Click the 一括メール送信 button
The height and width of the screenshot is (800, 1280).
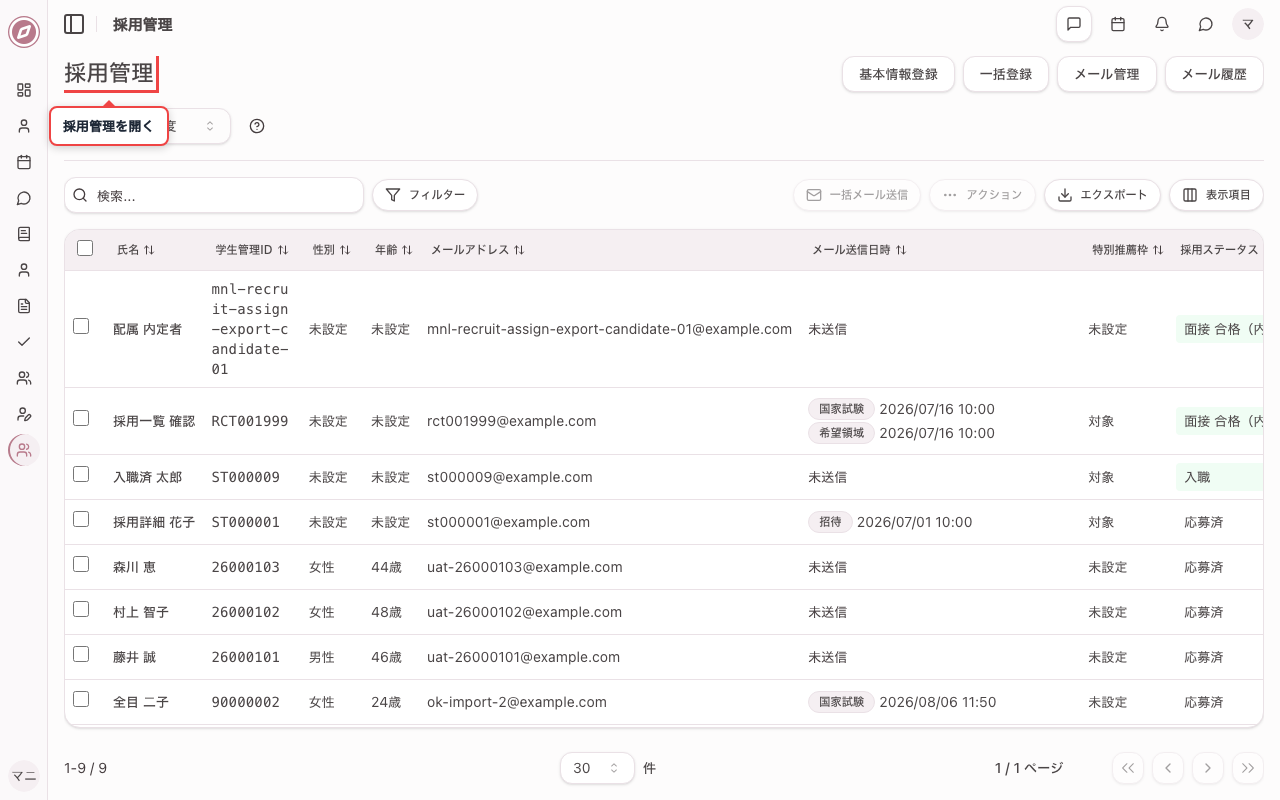[x=857, y=195]
